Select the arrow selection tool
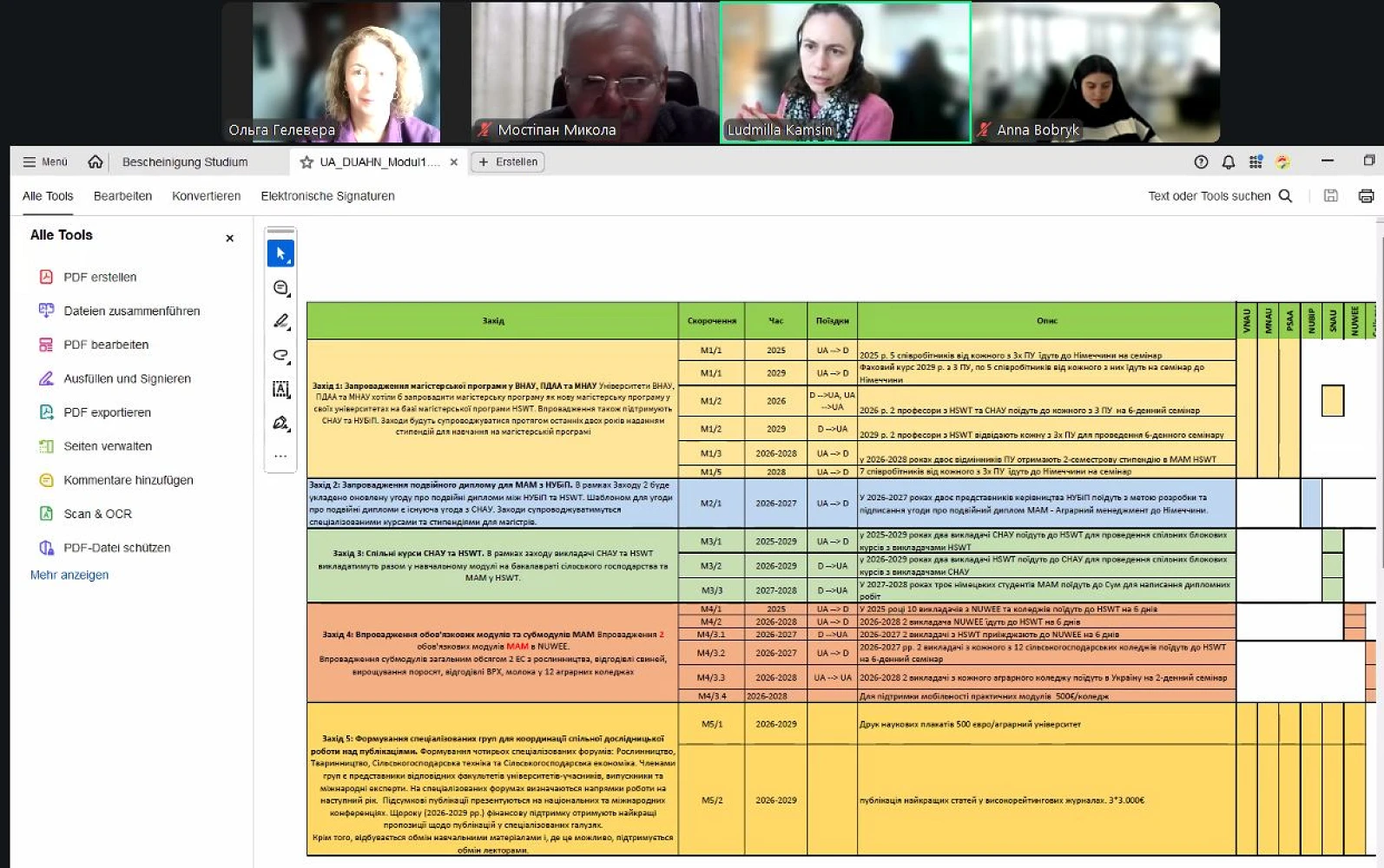 (x=280, y=253)
